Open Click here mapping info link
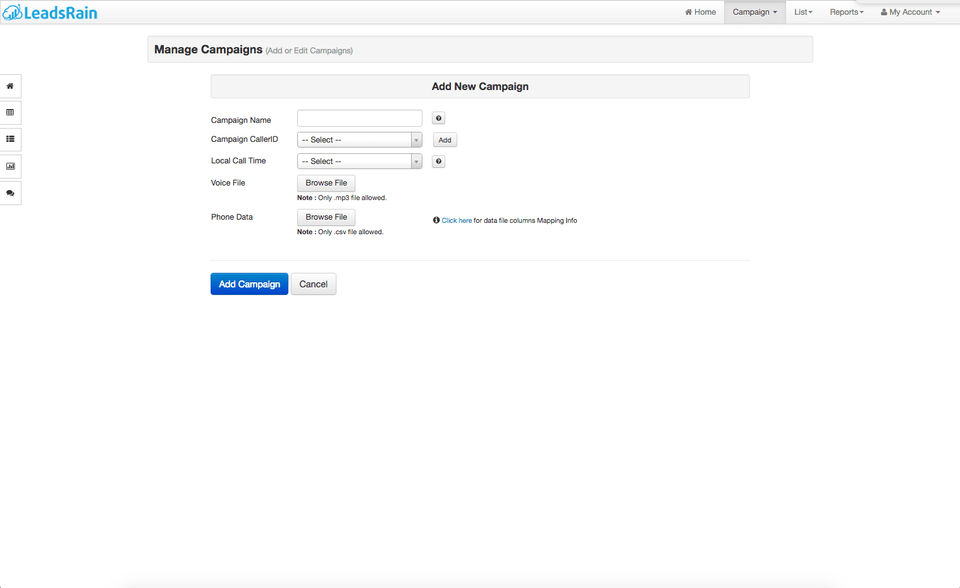960x588 pixels. 457,220
